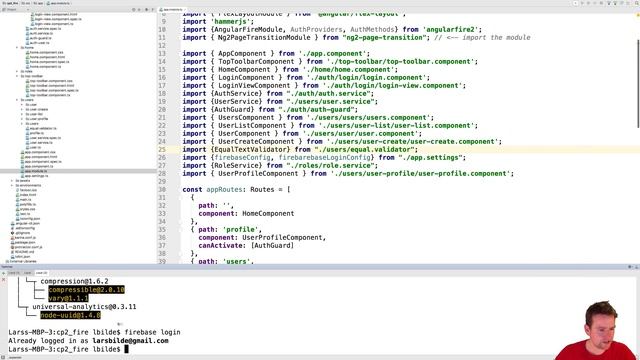Select the app.module.ts editor tab
Image resolution: width=640 pixels, height=360 pixels.
point(173,9)
